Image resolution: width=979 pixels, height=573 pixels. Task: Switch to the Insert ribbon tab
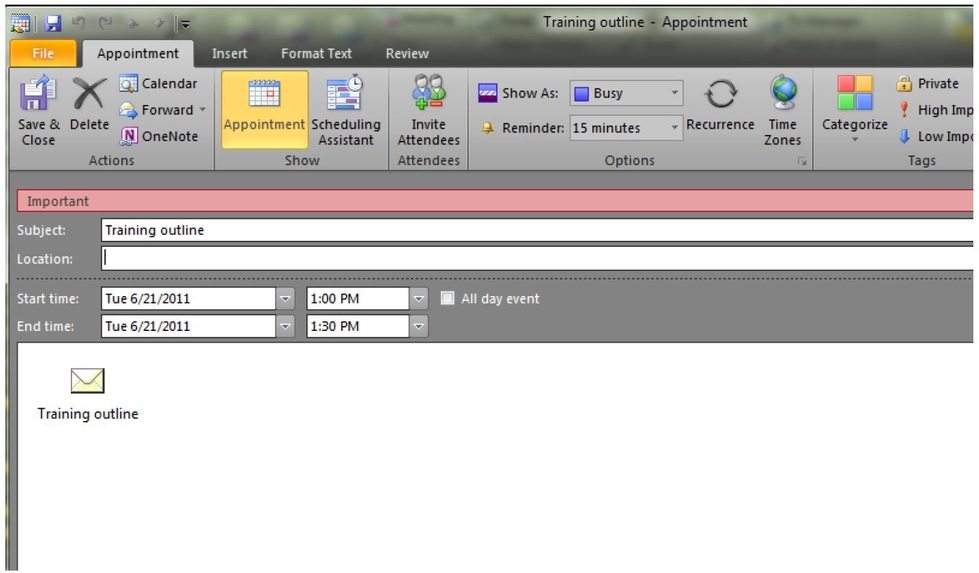pyautogui.click(x=229, y=54)
